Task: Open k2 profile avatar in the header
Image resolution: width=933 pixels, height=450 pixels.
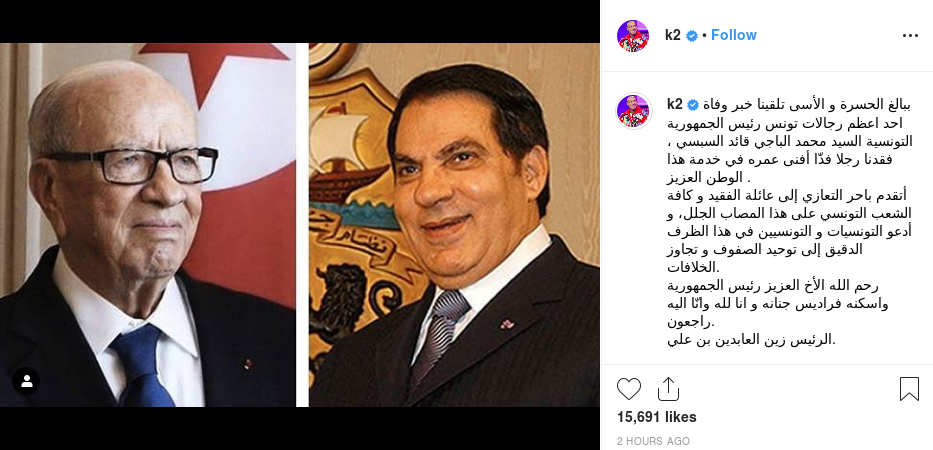Action: 633,36
